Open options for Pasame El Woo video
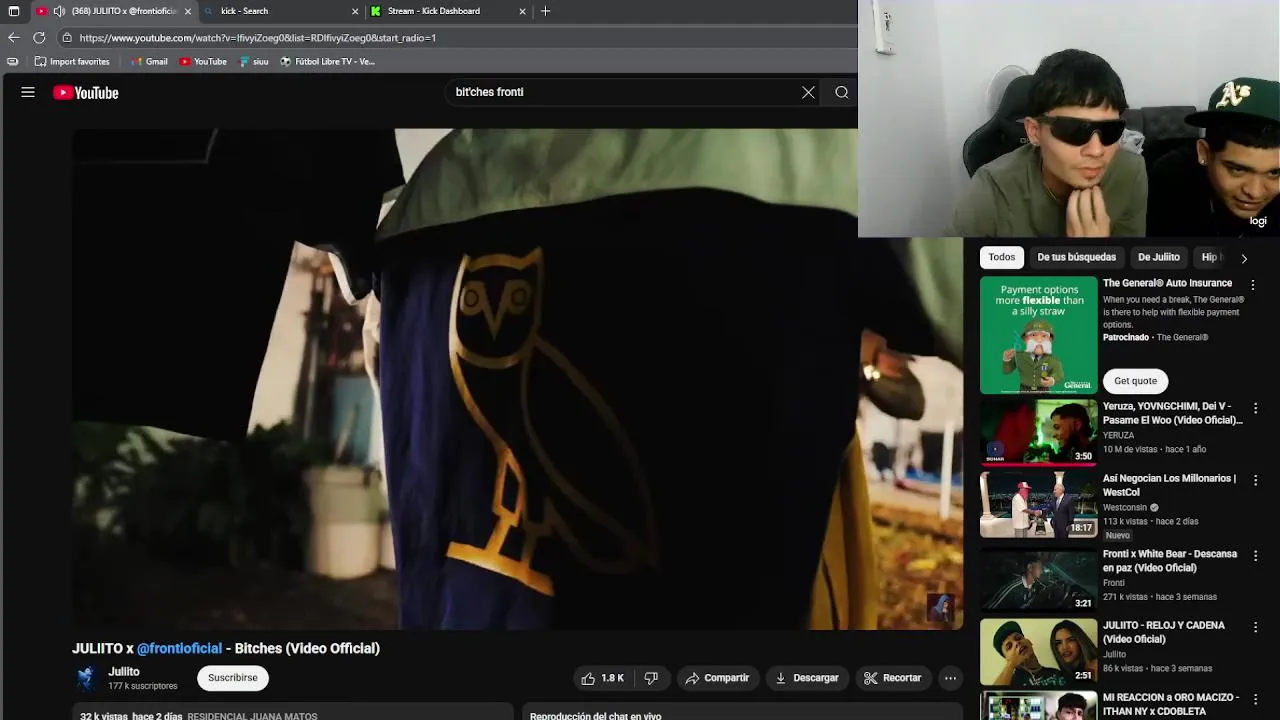1280x720 pixels. click(x=1256, y=408)
